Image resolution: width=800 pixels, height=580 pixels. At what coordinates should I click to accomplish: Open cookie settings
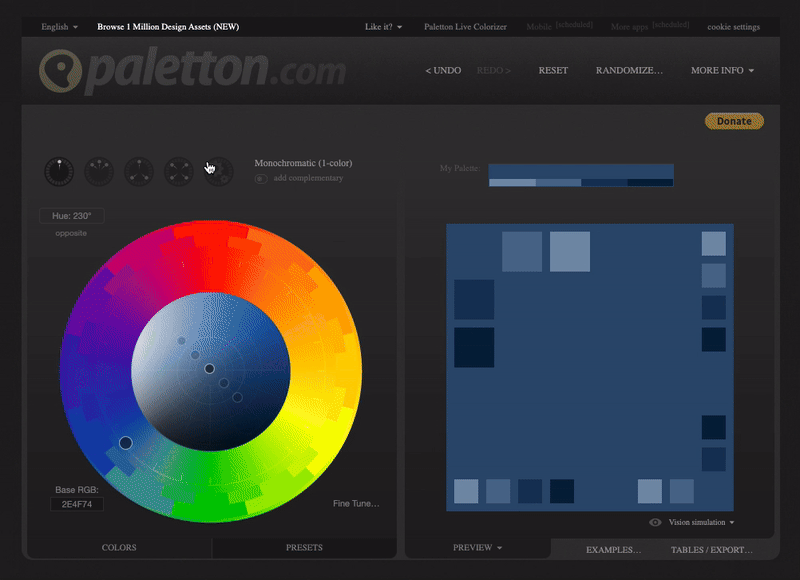click(x=733, y=27)
